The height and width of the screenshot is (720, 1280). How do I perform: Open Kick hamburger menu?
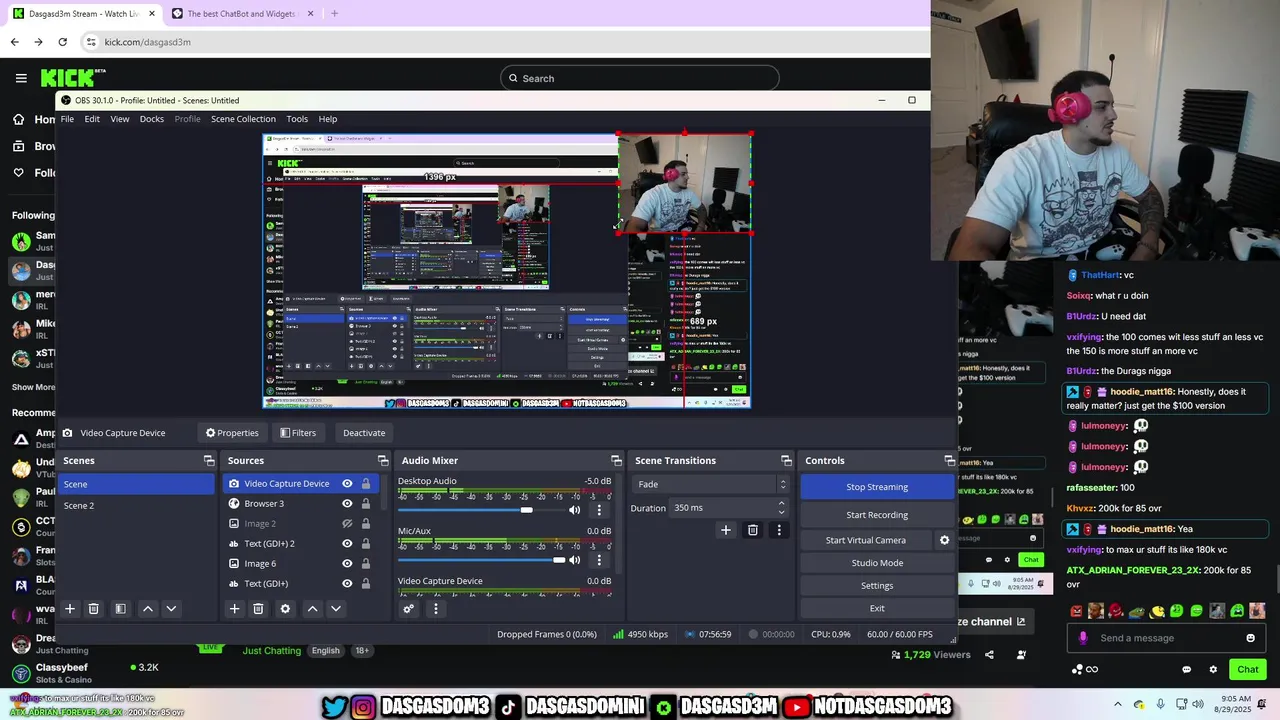tap(21, 78)
